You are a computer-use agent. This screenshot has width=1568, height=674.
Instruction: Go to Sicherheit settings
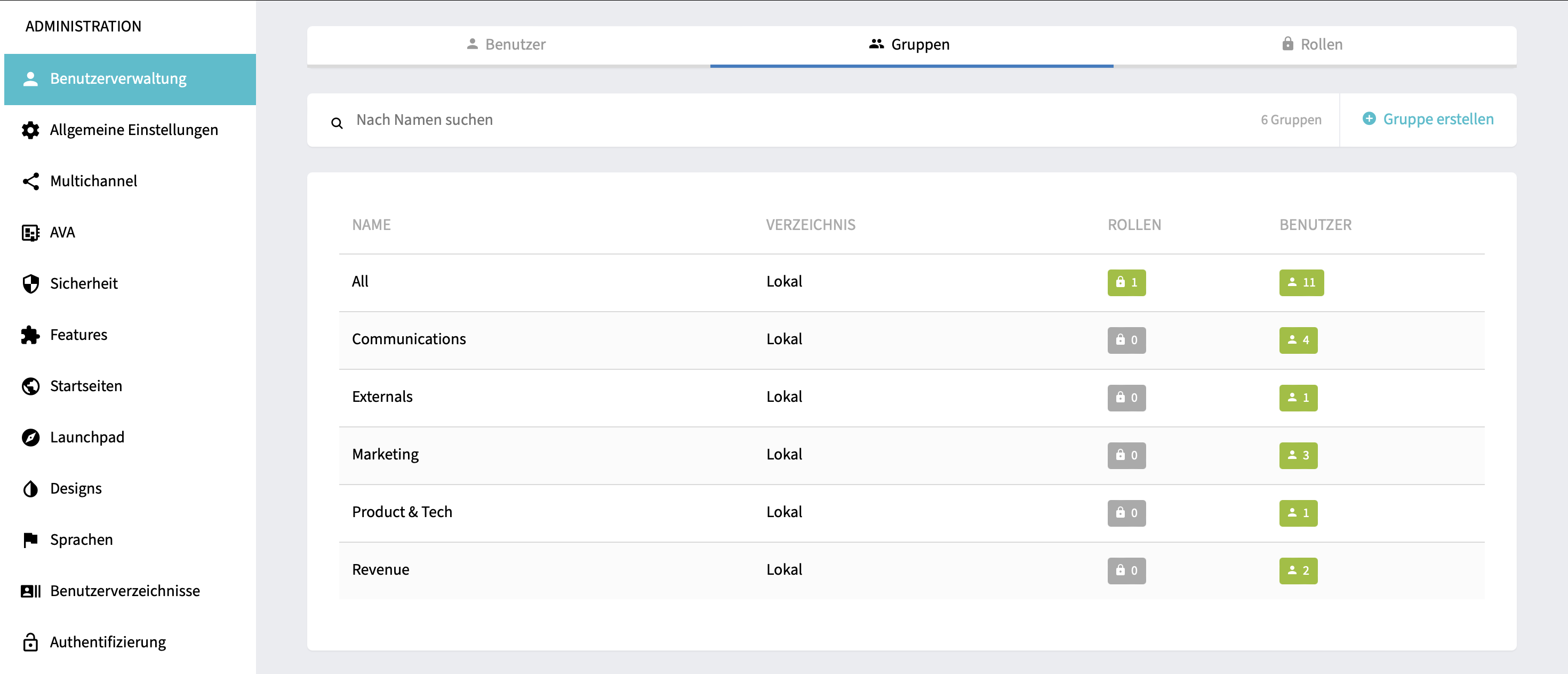(x=130, y=284)
